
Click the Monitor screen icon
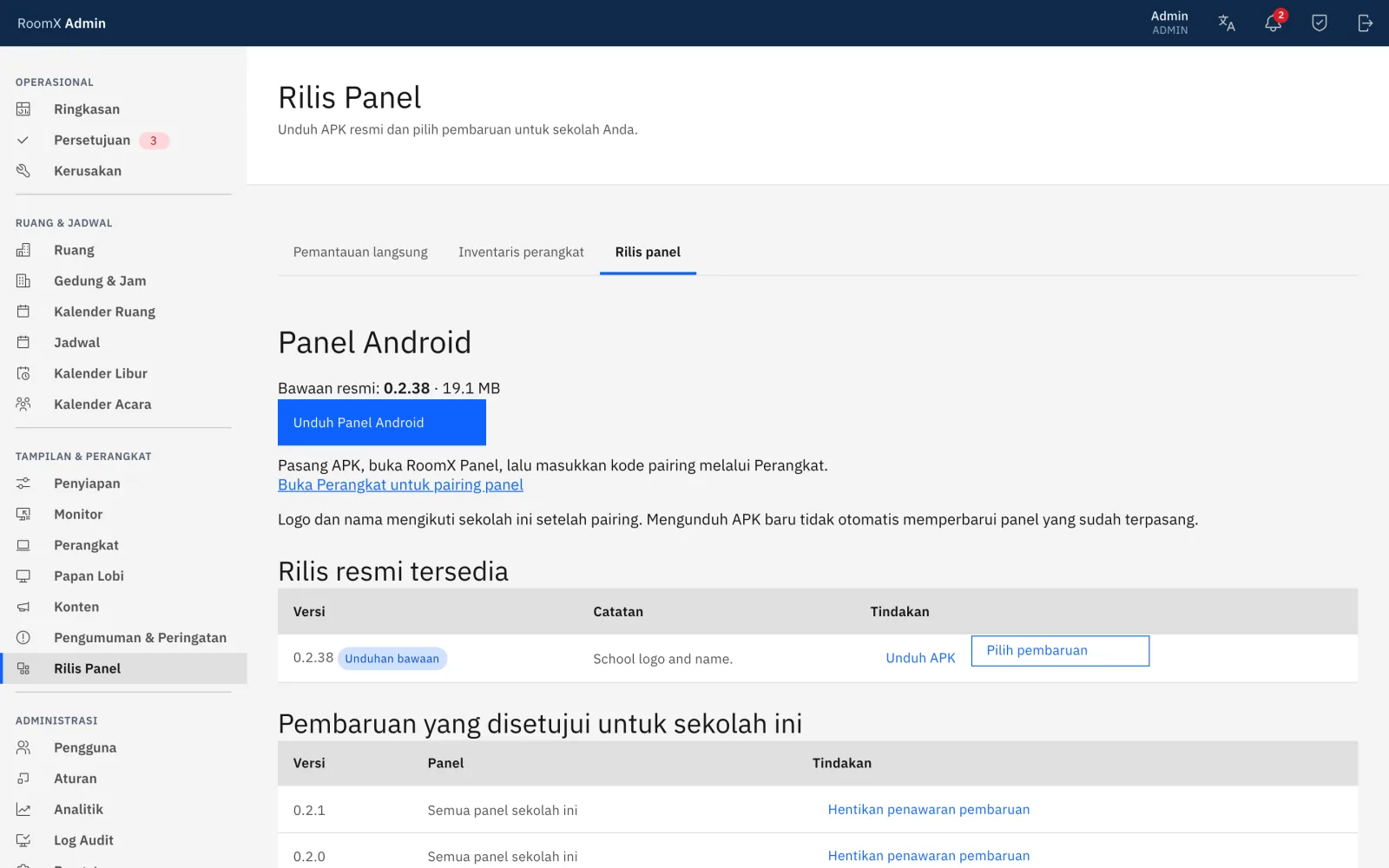[x=23, y=515]
